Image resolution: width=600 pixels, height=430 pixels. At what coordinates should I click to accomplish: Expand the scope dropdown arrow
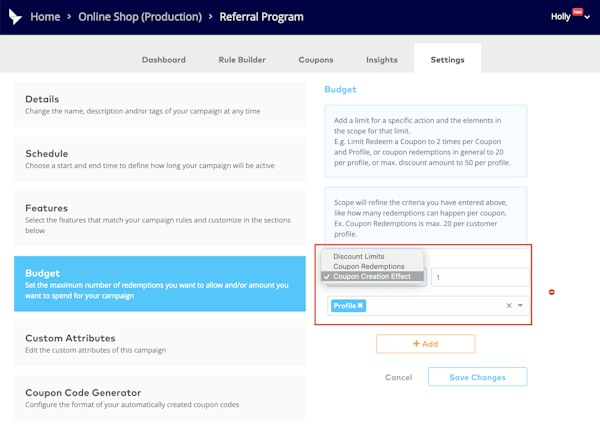(x=520, y=306)
